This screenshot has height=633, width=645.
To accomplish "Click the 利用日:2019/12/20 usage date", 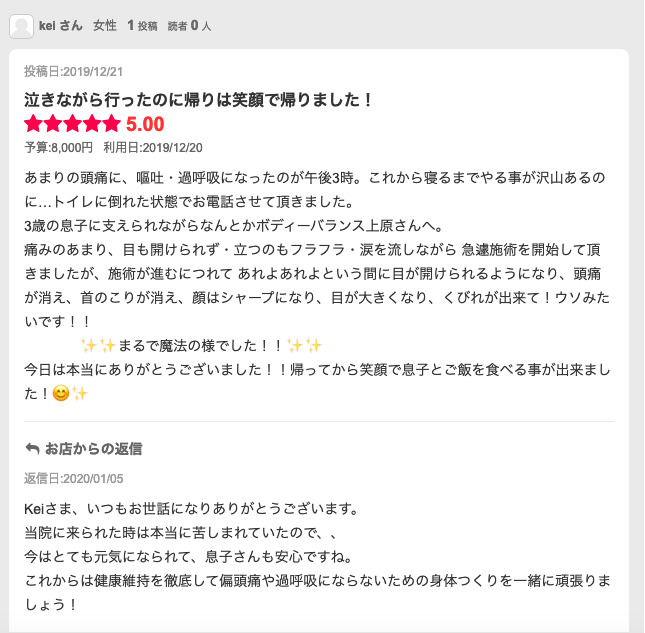I will (x=153, y=147).
